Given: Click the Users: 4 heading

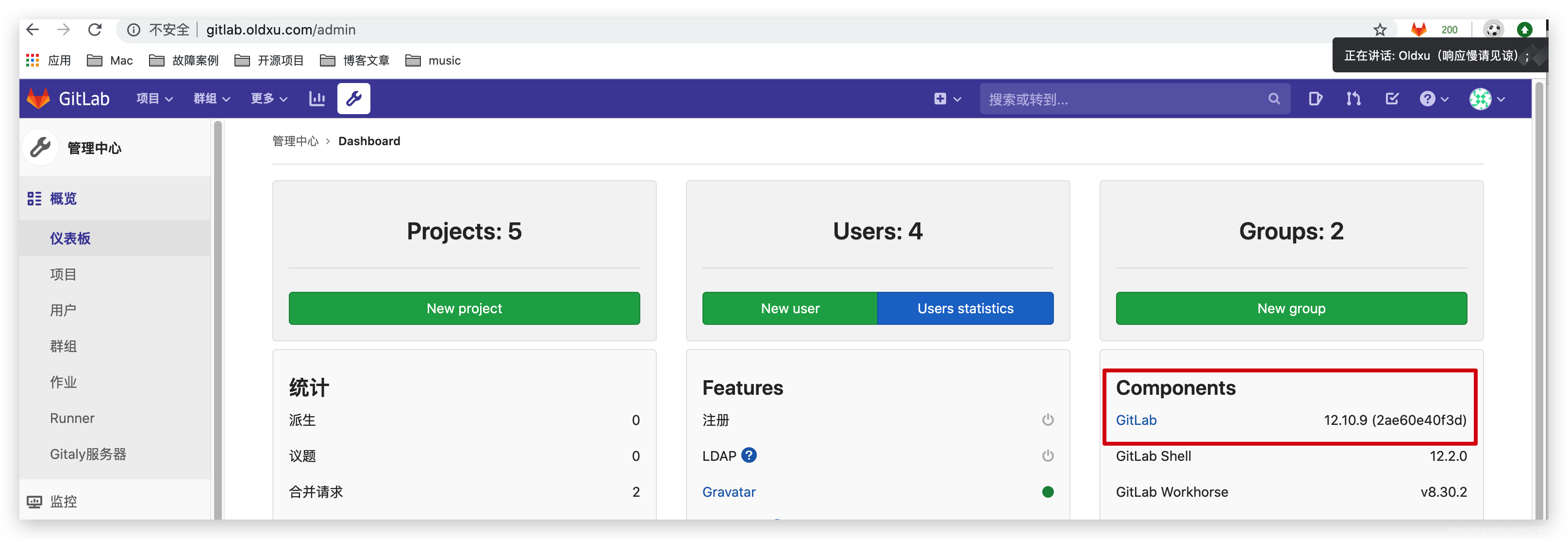Looking at the screenshot, I should [877, 231].
